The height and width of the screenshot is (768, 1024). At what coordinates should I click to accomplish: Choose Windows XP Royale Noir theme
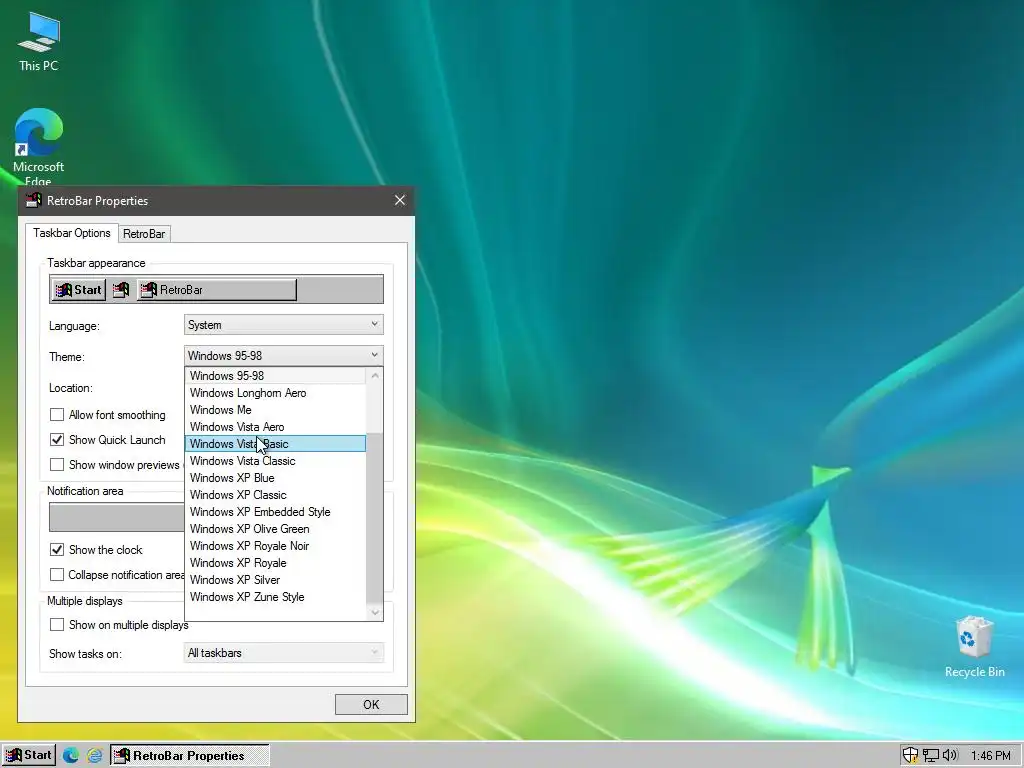pos(275,545)
